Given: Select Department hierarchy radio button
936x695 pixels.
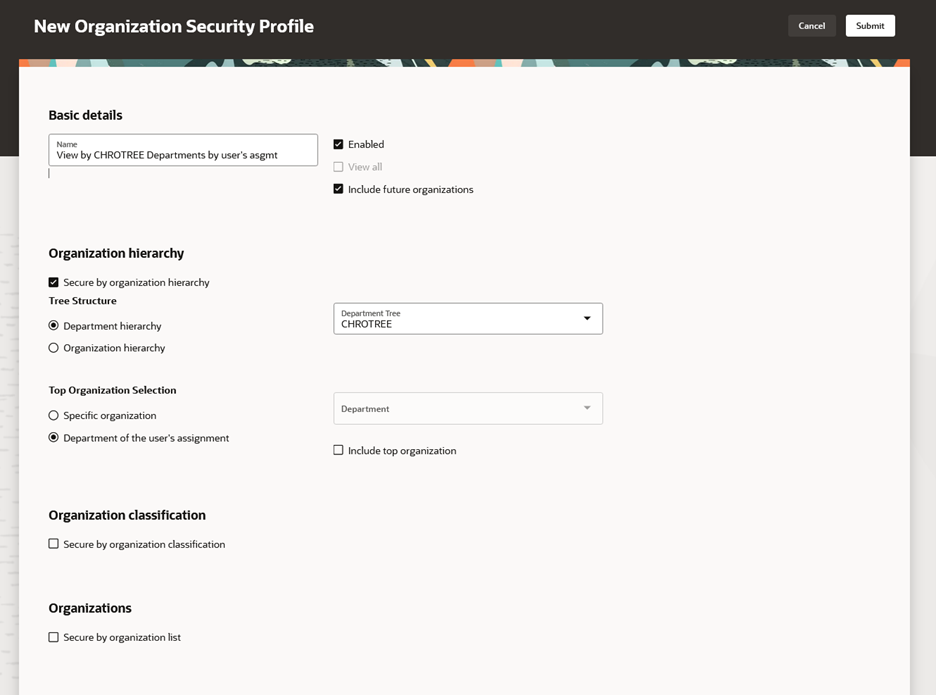Looking at the screenshot, I should [54, 326].
